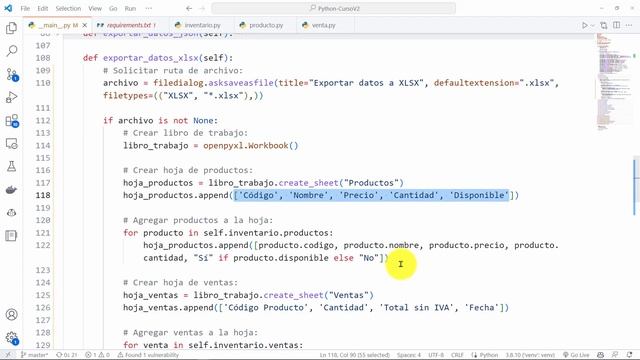Start Go Live server
This screenshot has width=640, height=360.
point(576,355)
